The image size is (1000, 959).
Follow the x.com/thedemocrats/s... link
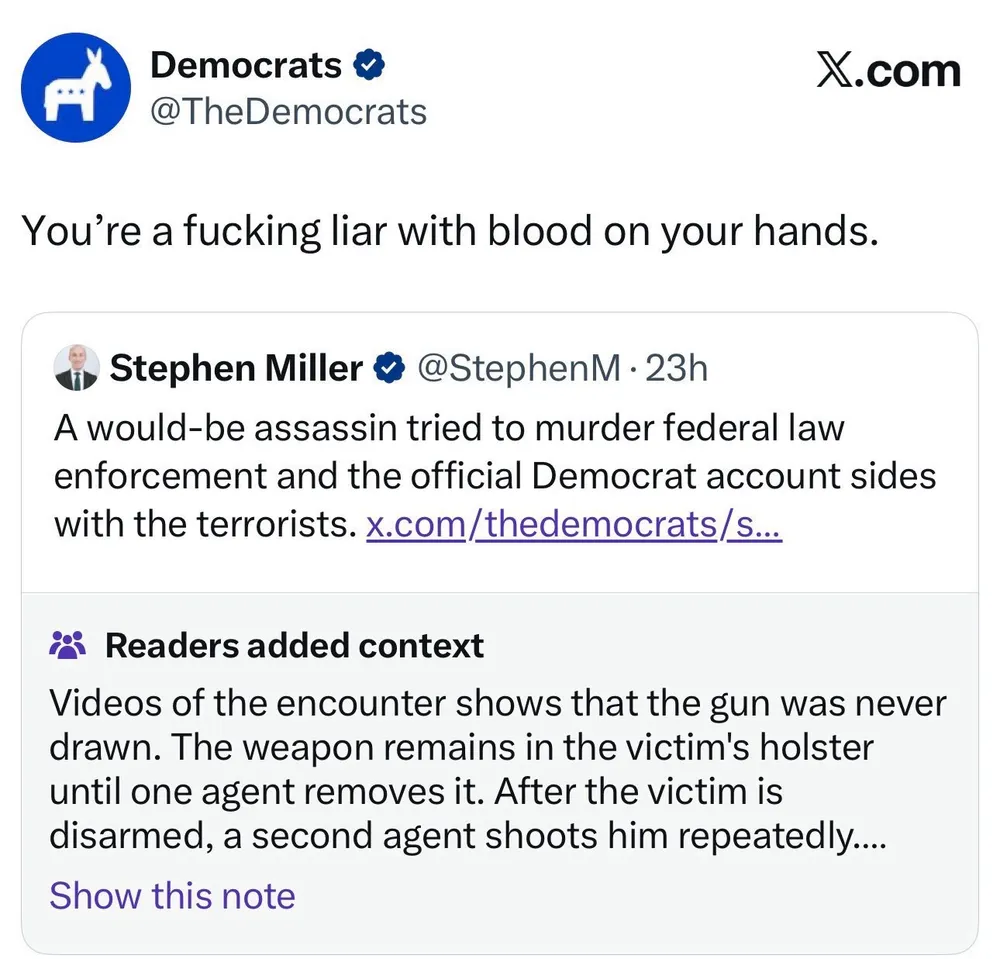coord(574,523)
